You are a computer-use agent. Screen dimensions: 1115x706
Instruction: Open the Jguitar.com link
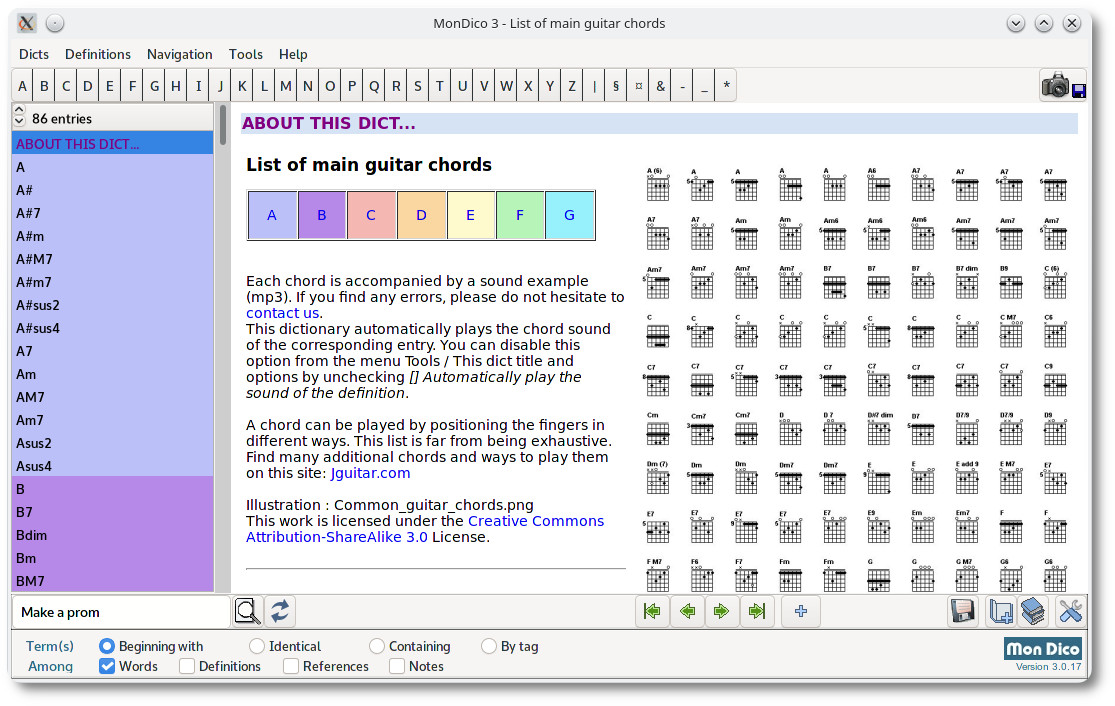coord(370,474)
